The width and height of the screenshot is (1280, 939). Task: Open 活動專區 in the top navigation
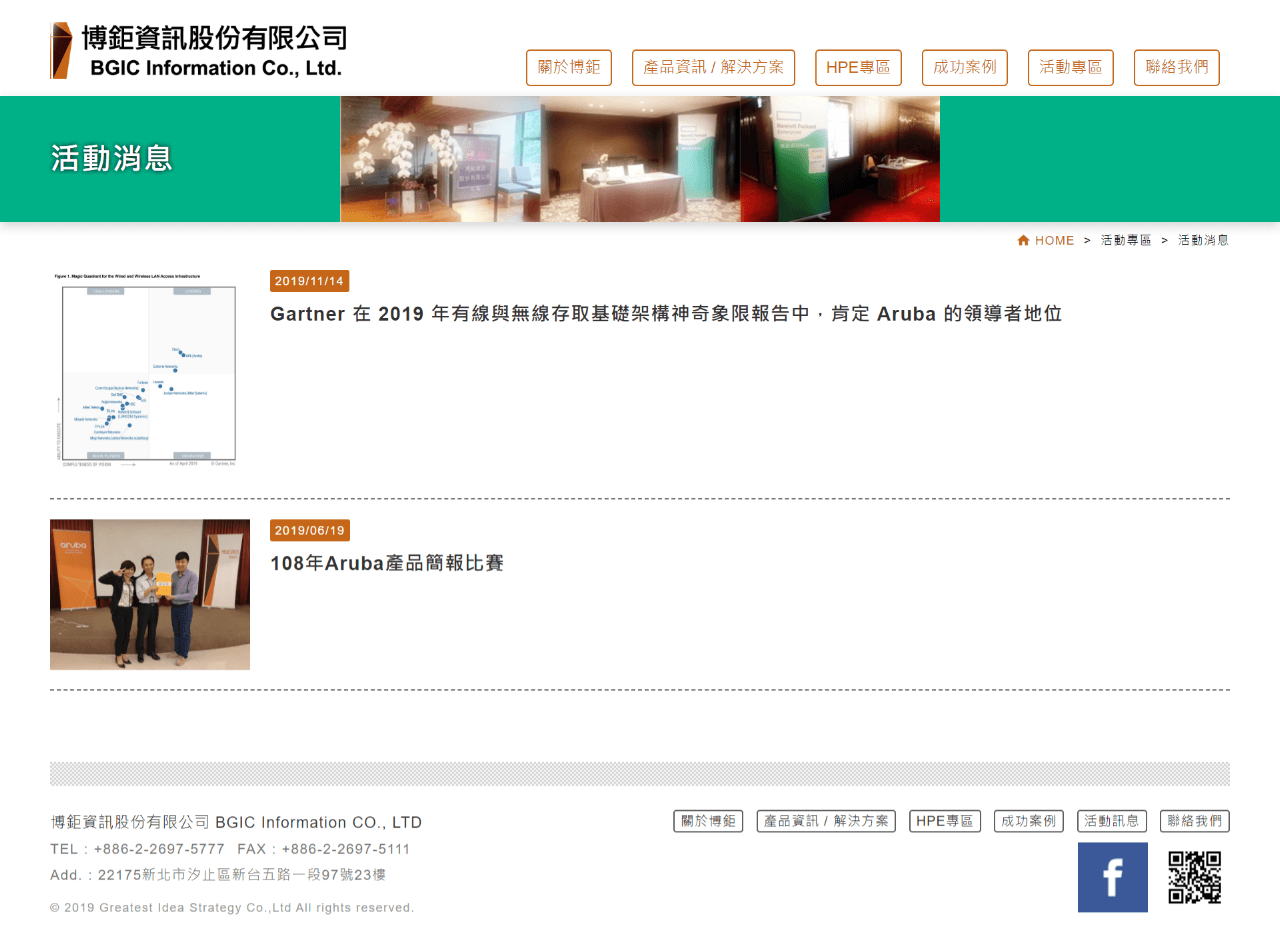(x=1071, y=68)
